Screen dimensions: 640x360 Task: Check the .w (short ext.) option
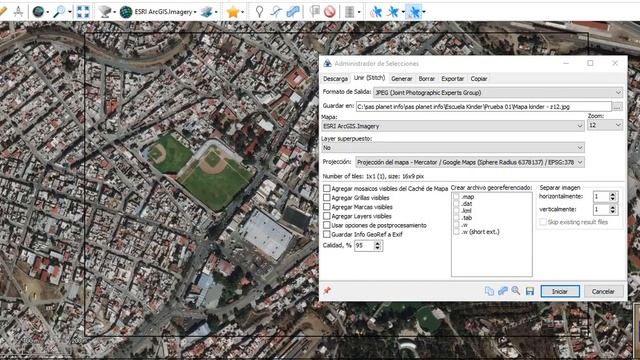[x=456, y=231]
